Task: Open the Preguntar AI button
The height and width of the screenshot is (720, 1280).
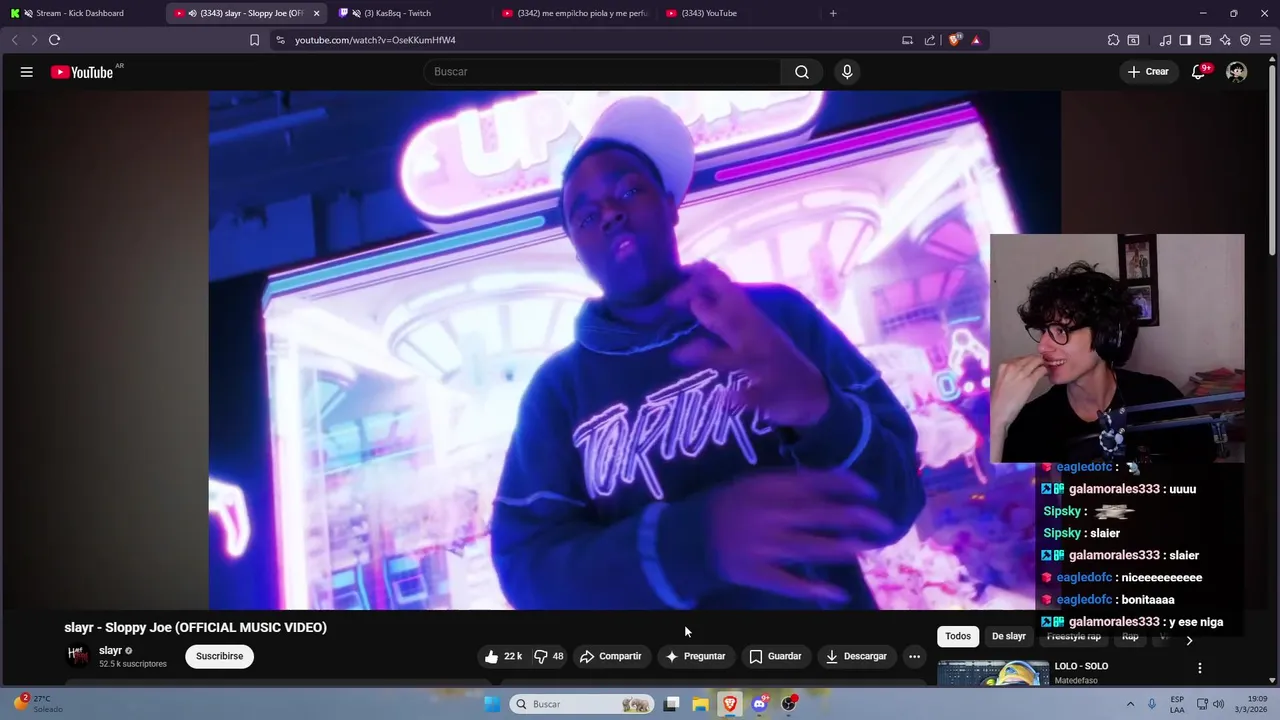Action: [695, 656]
